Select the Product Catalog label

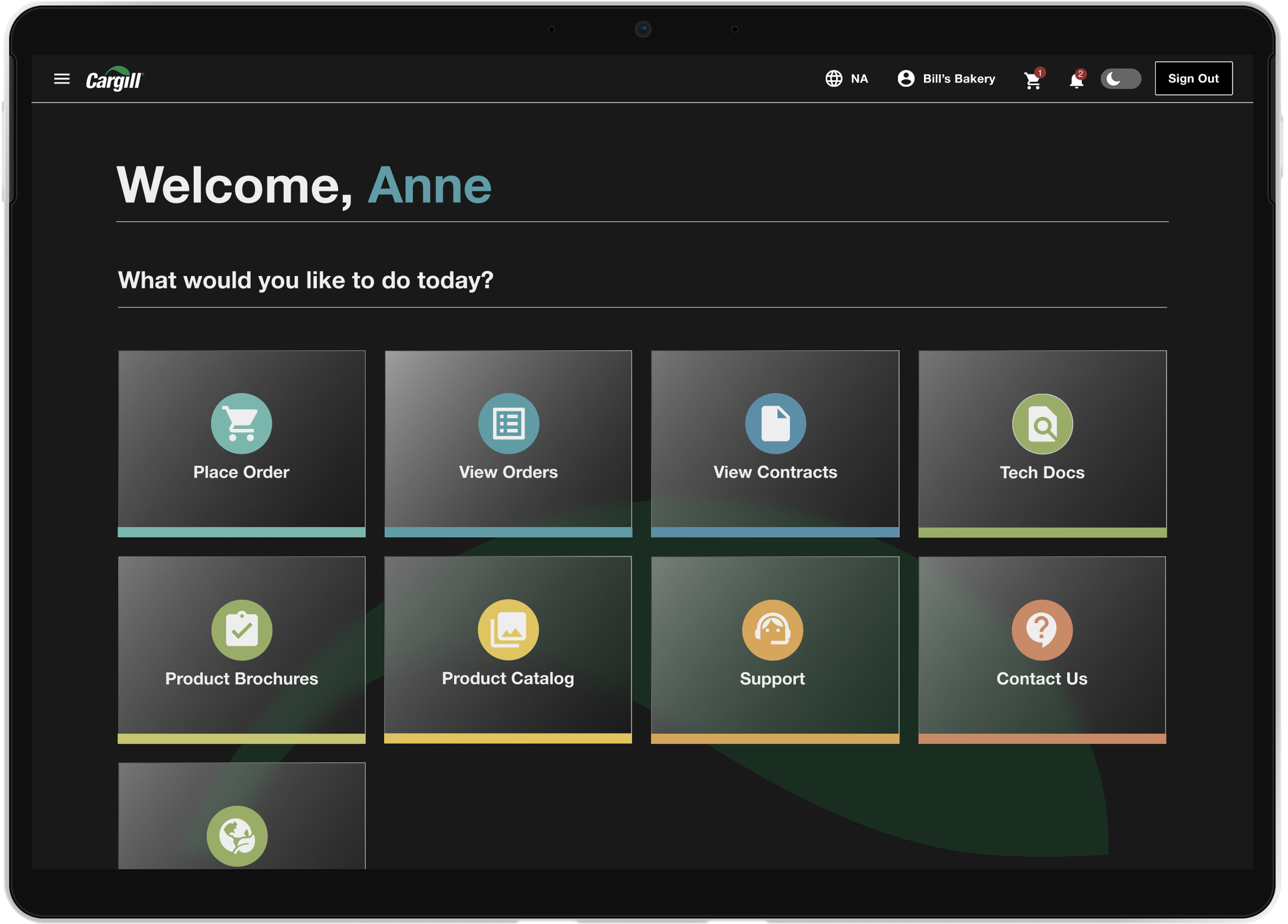pyautogui.click(x=508, y=678)
